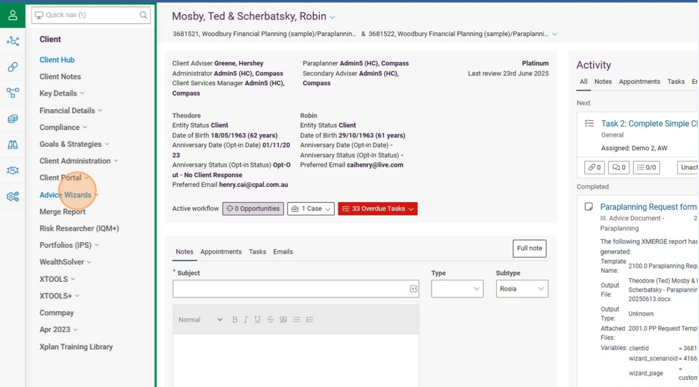This screenshot has height=387, width=699.
Task: Expand Goals & Strategies menu
Action: pos(74,144)
